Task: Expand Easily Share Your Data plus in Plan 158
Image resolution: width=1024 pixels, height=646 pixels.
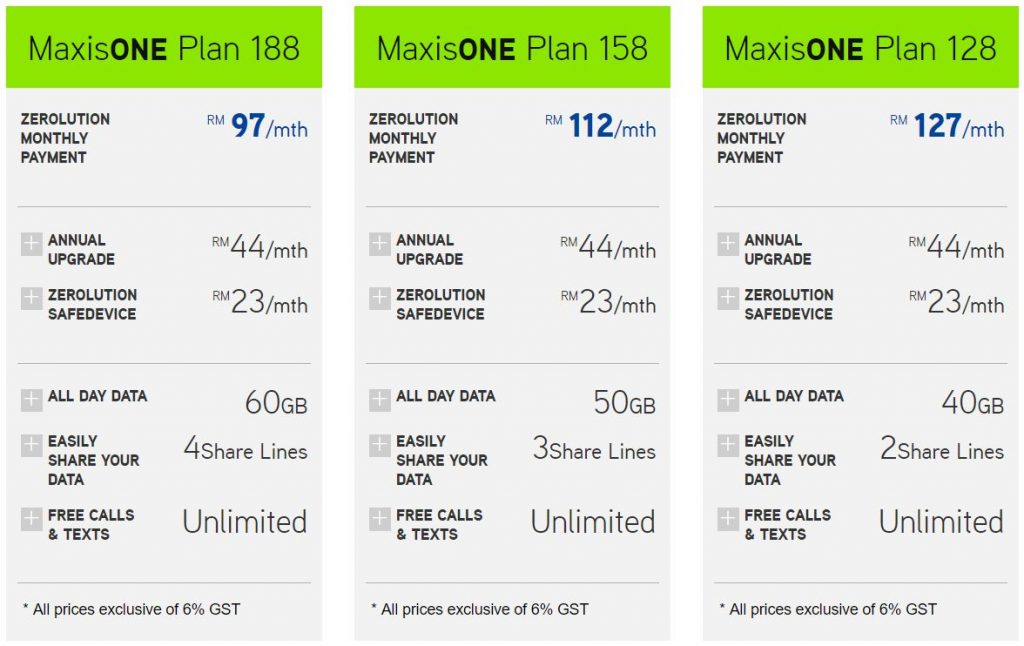Action: click(x=379, y=445)
